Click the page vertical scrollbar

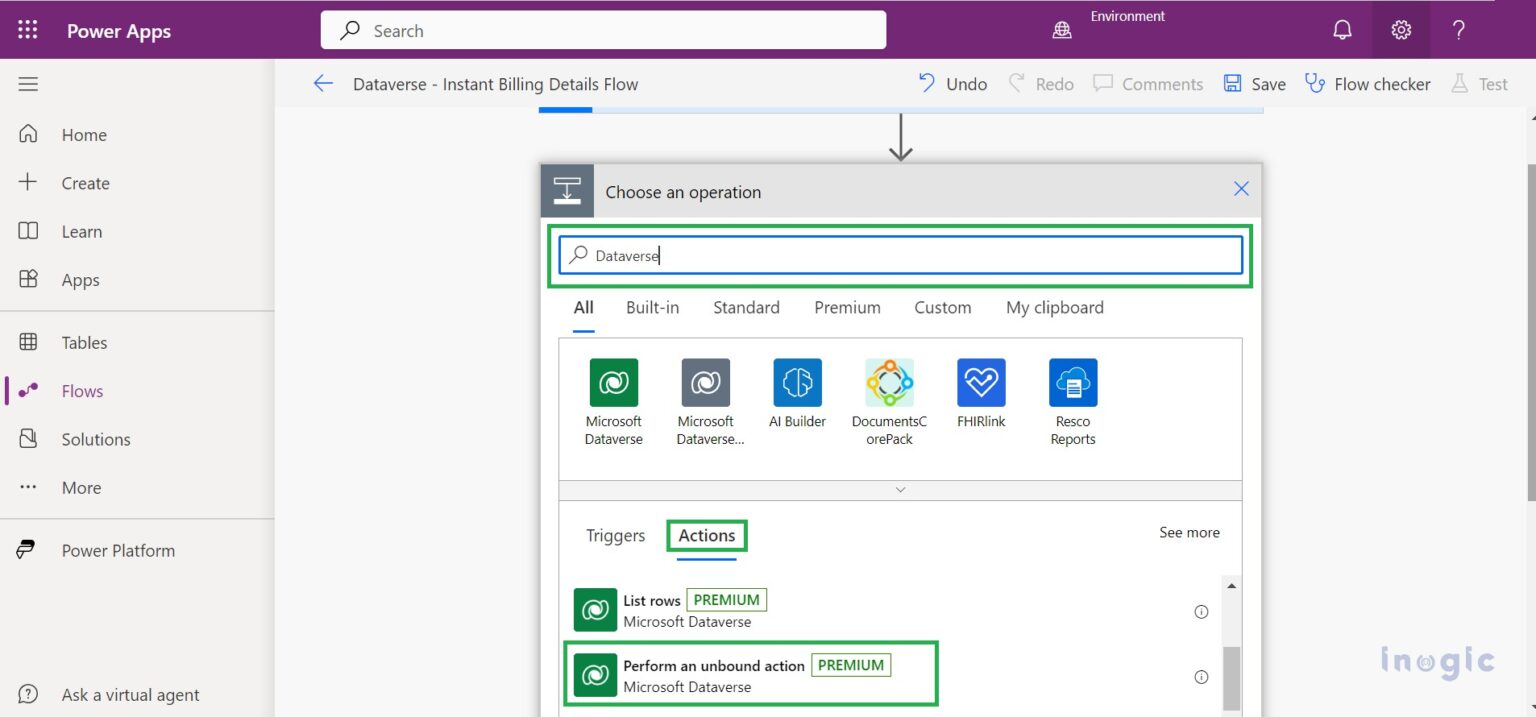click(1530, 330)
